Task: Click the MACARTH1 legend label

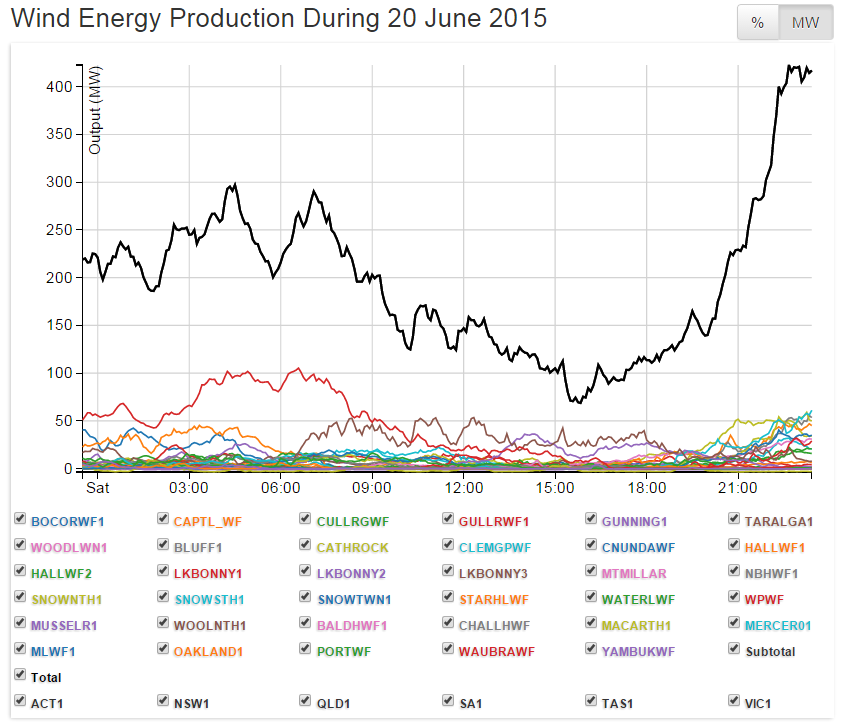Action: pyautogui.click(x=636, y=625)
